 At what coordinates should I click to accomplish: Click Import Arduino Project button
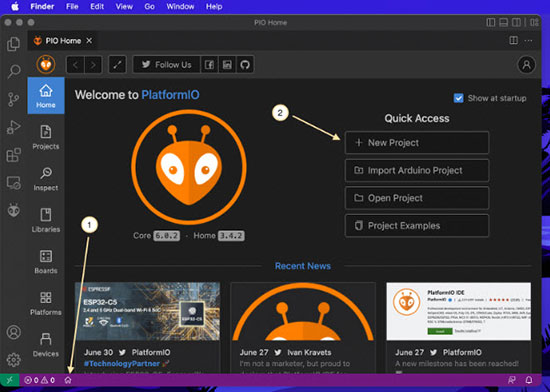(417, 170)
